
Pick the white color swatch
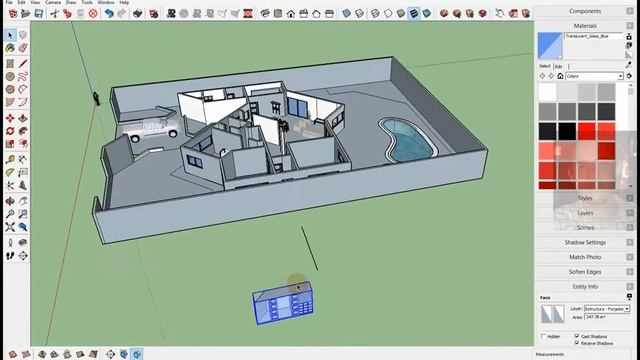tap(547, 92)
